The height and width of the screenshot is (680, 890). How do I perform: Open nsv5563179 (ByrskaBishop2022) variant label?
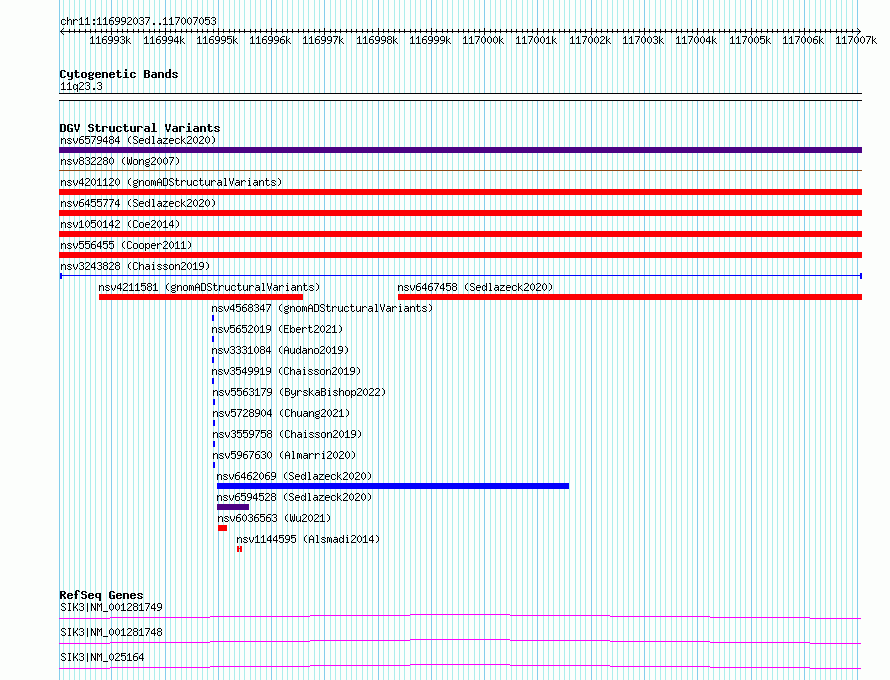point(299,392)
